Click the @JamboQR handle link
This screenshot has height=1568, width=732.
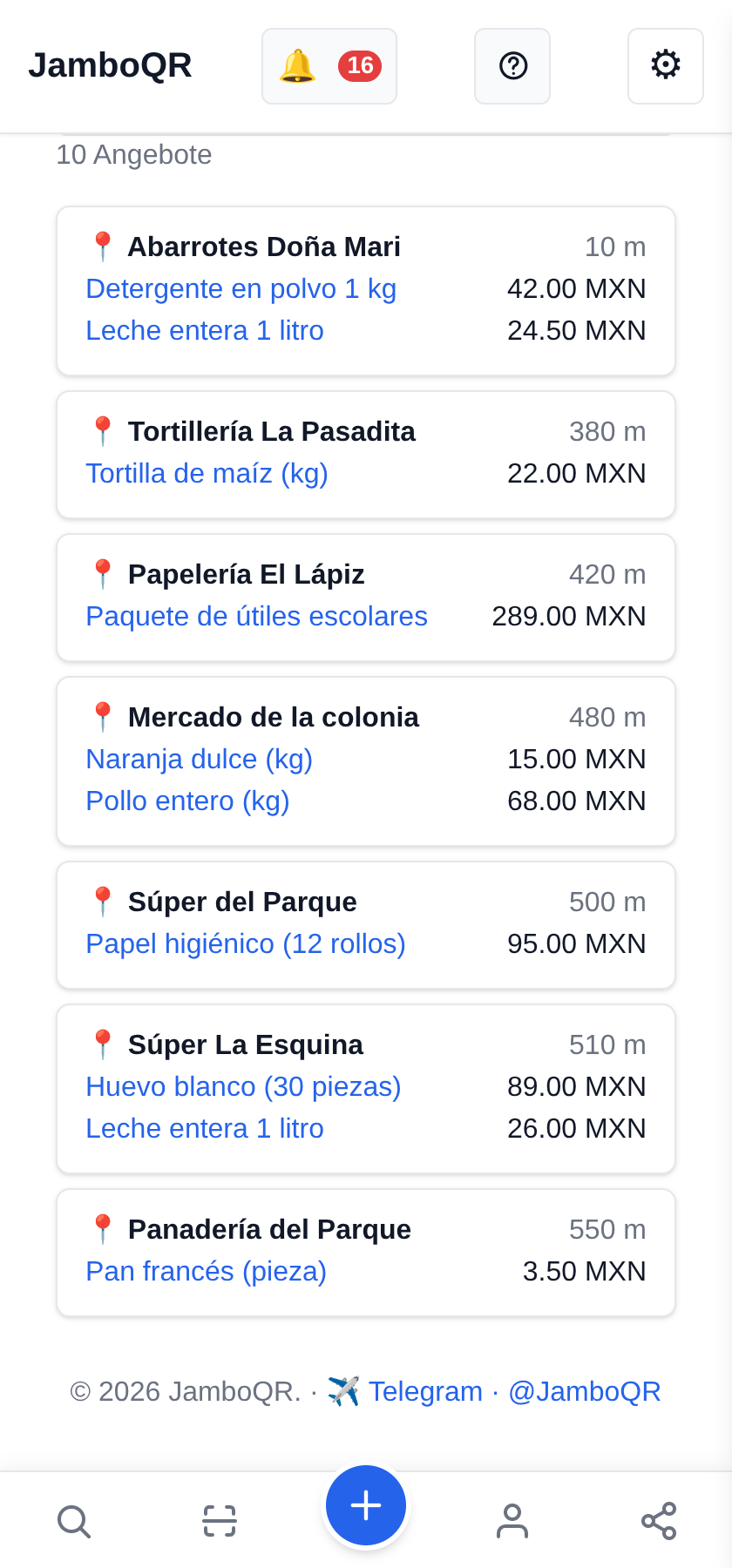point(585,1391)
